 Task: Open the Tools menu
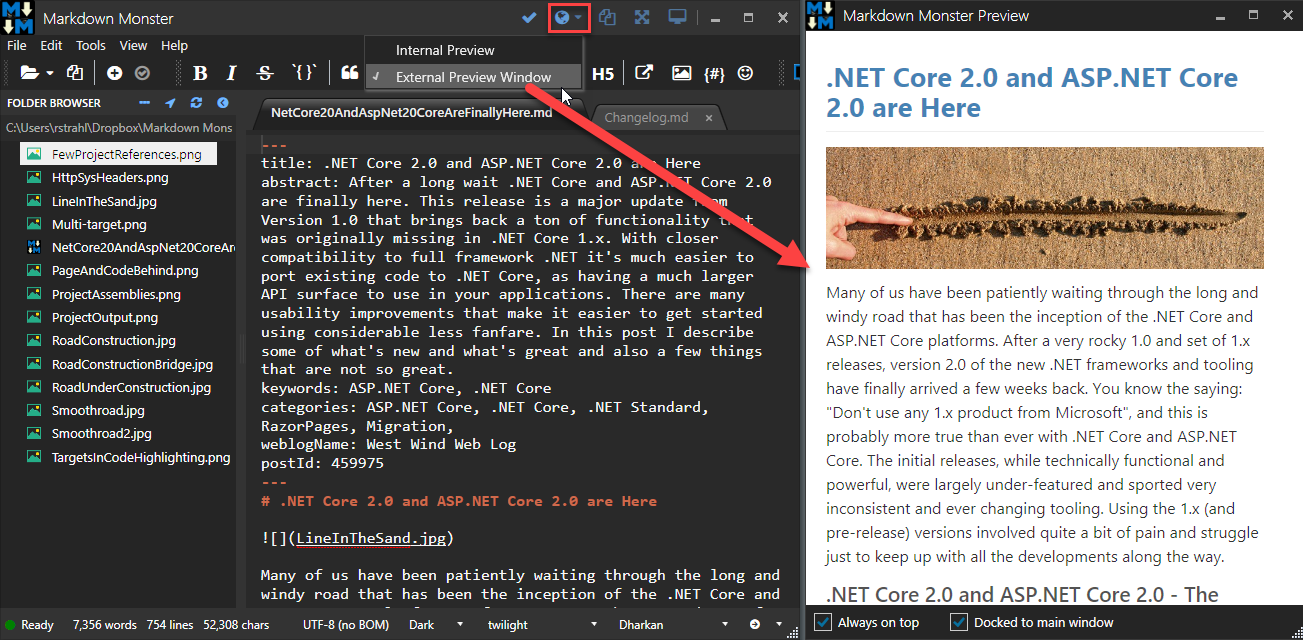91,45
